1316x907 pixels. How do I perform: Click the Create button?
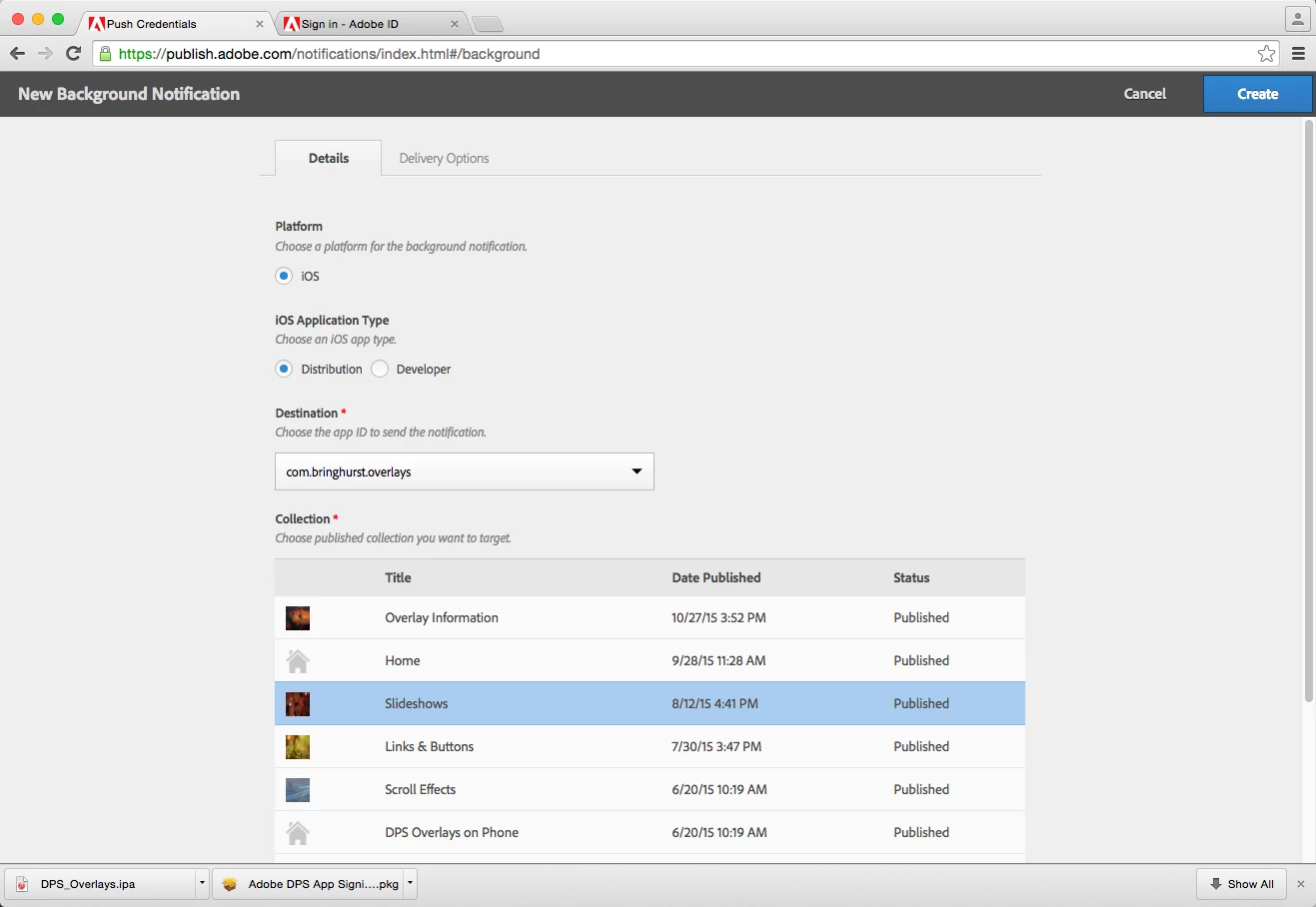1258,94
